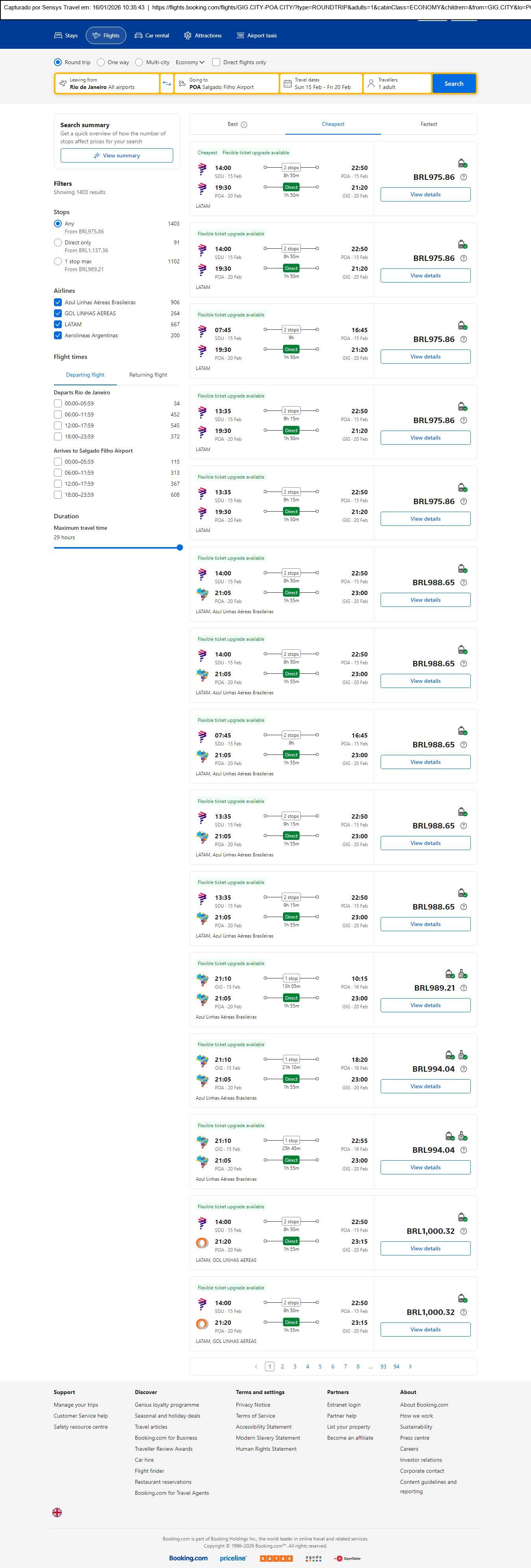
Task: Click the blue Search button
Action: (454, 83)
